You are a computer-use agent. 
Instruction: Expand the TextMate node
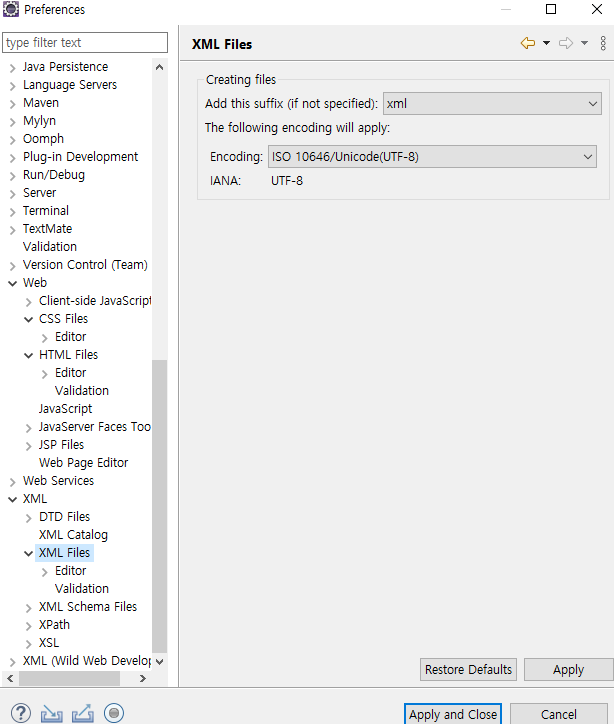click(x=12, y=230)
